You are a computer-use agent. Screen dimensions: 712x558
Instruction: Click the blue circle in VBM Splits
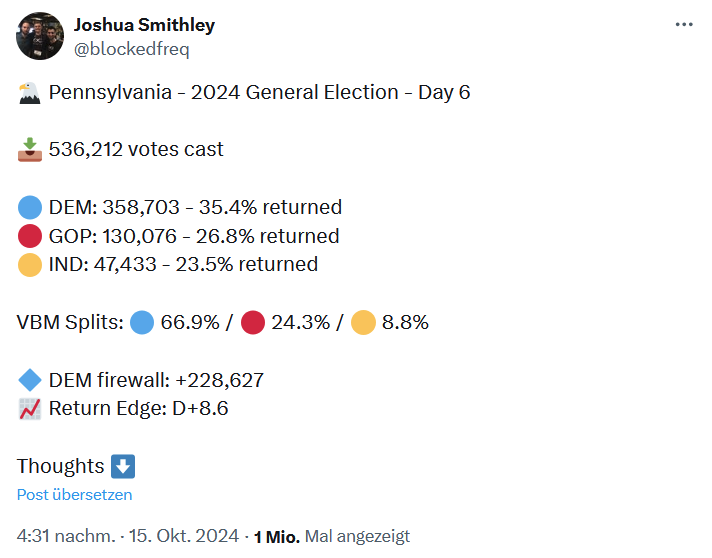(142, 322)
